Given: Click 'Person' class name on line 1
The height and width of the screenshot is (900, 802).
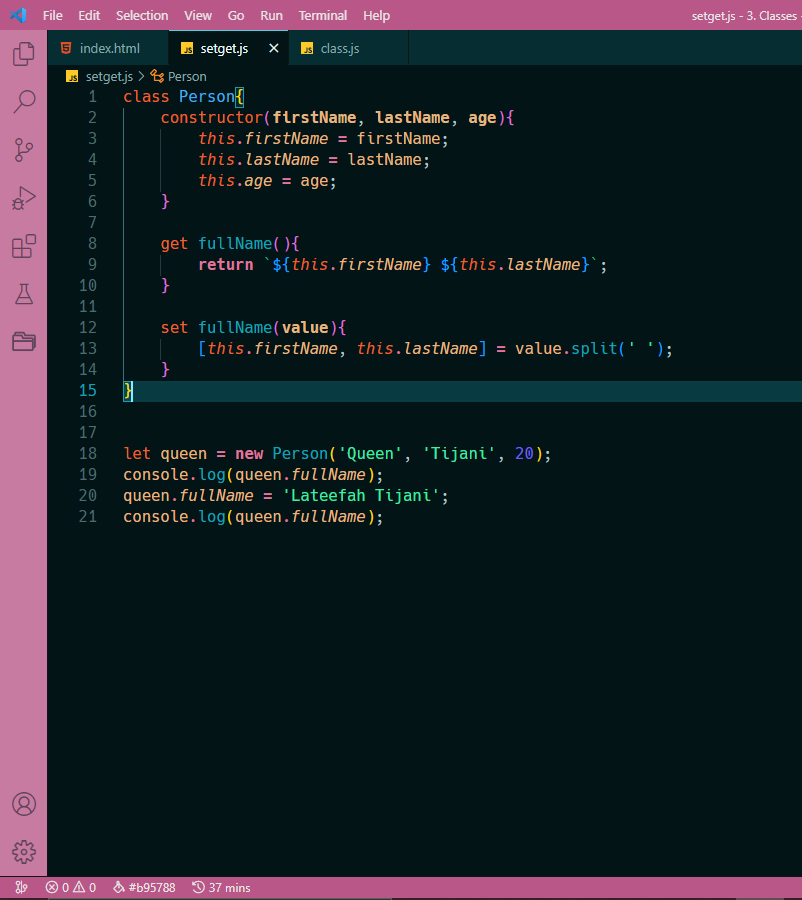Looking at the screenshot, I should coord(207,96).
